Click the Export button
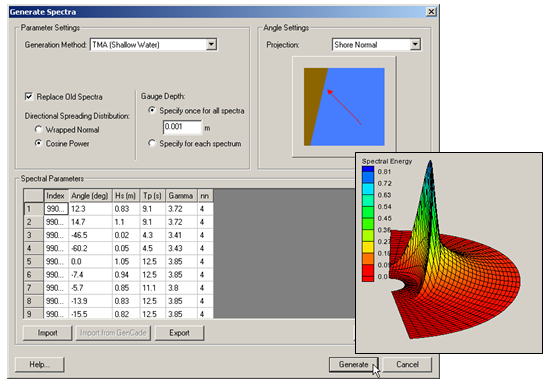This screenshot has width=552, height=385. tap(179, 333)
